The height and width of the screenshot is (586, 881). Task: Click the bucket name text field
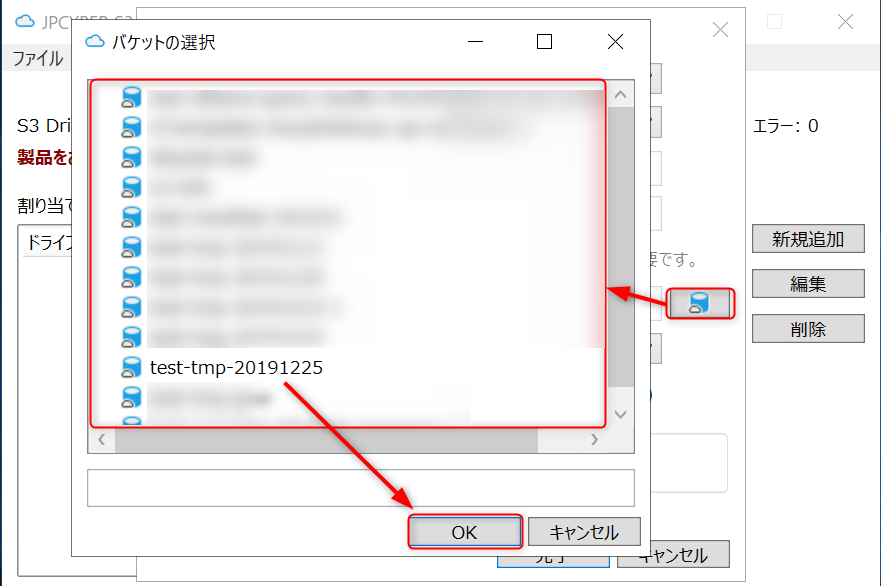click(361, 488)
